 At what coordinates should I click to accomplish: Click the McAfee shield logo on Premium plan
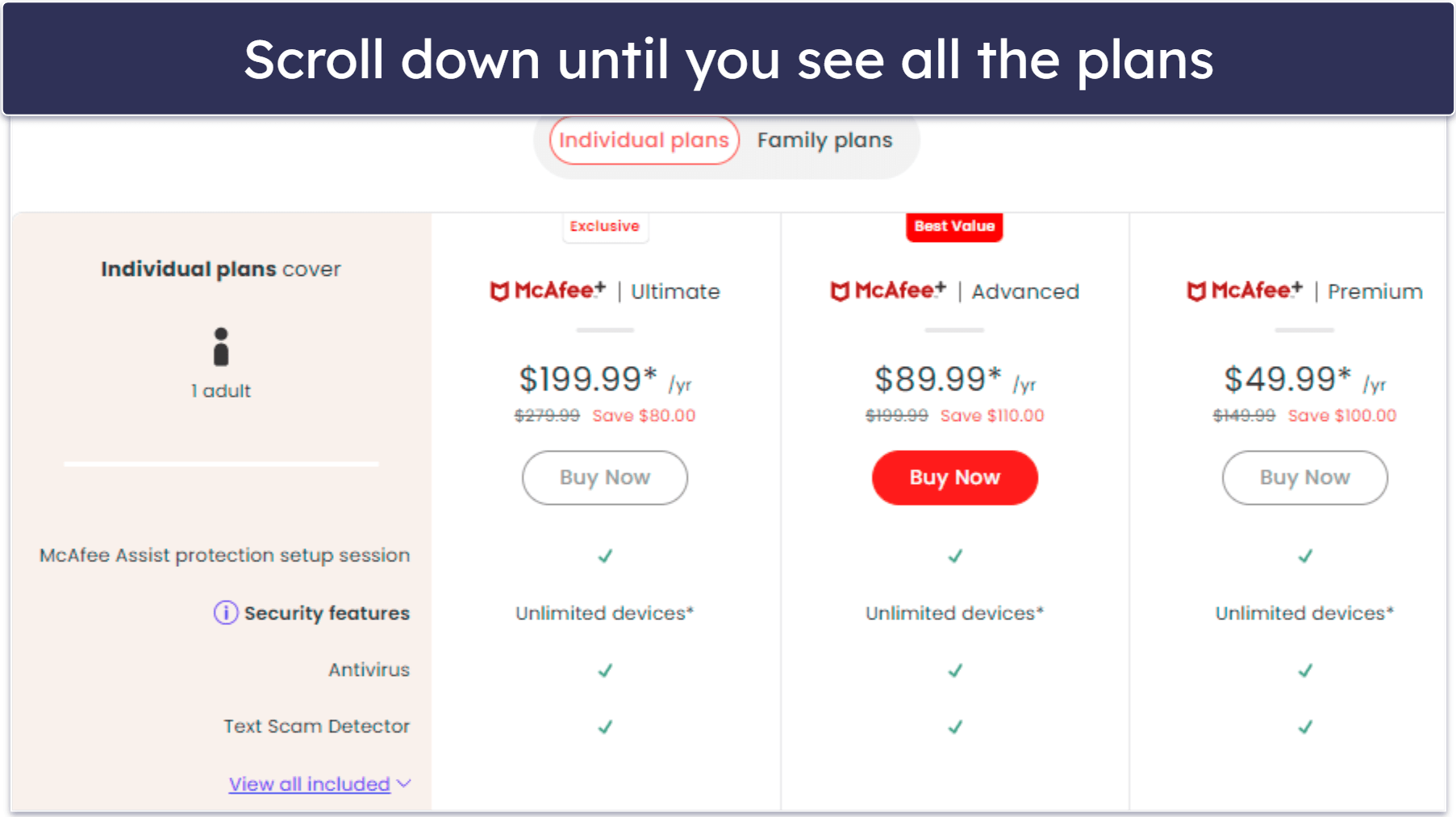[1197, 291]
